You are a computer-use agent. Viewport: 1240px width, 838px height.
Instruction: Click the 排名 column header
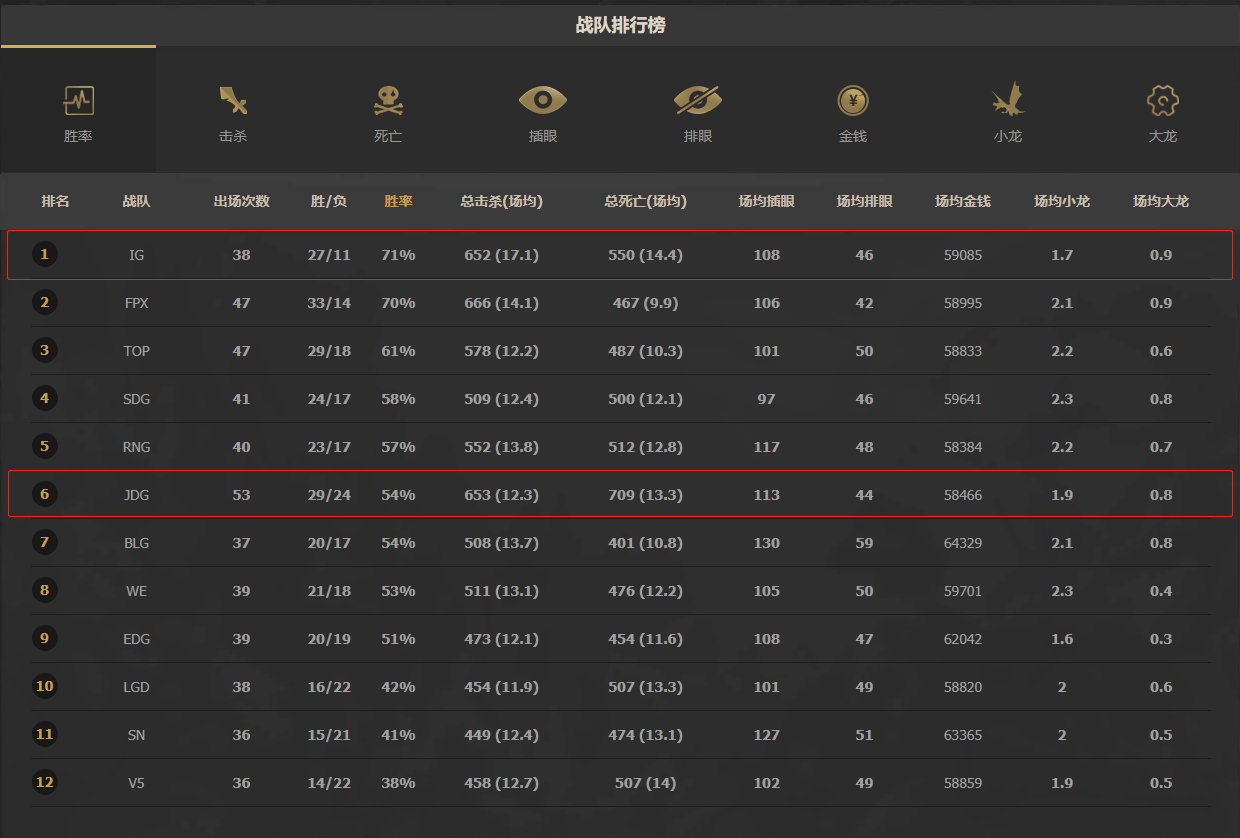coord(56,201)
